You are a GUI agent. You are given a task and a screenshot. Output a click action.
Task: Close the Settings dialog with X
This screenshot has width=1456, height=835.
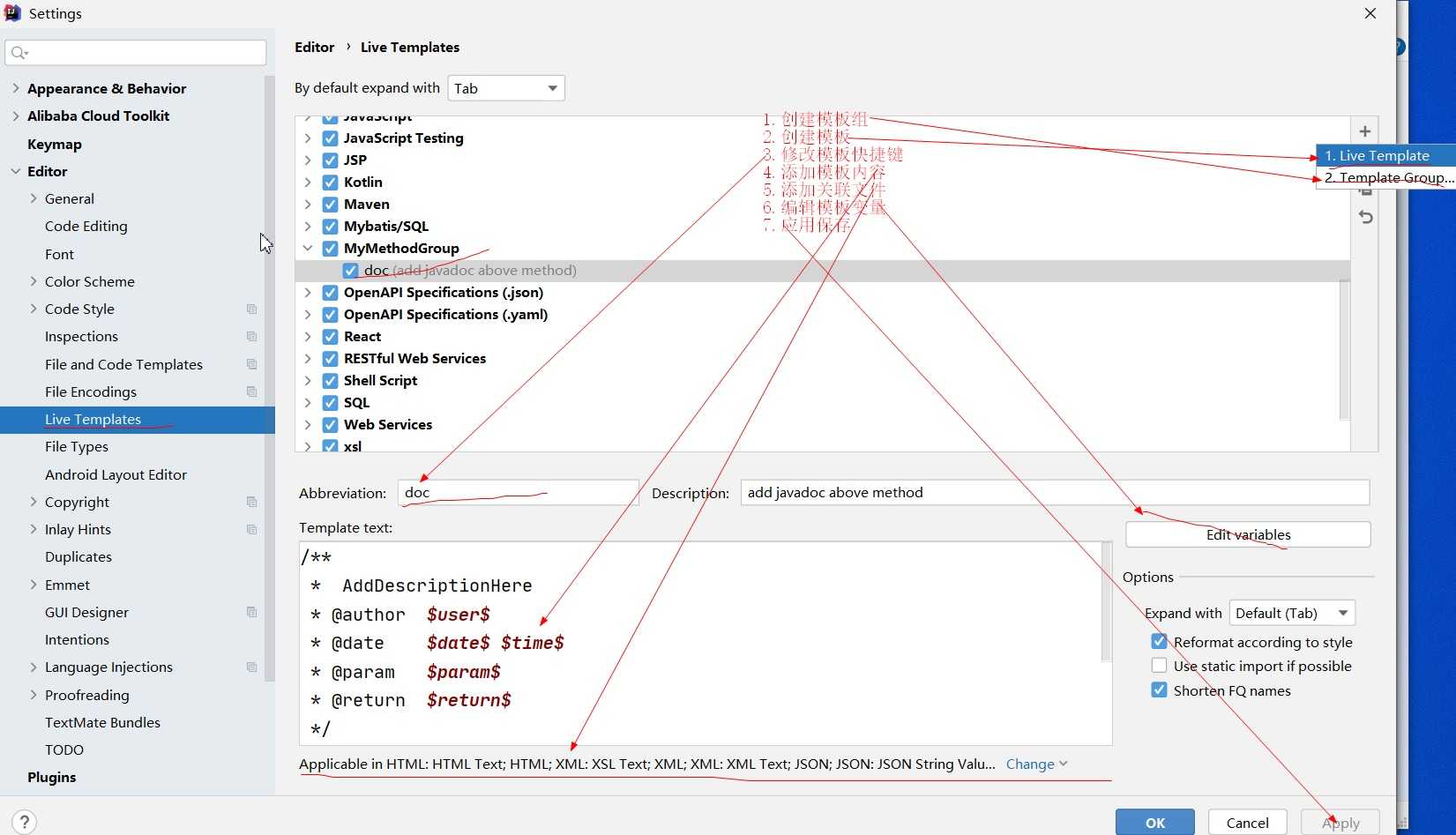click(x=1370, y=13)
